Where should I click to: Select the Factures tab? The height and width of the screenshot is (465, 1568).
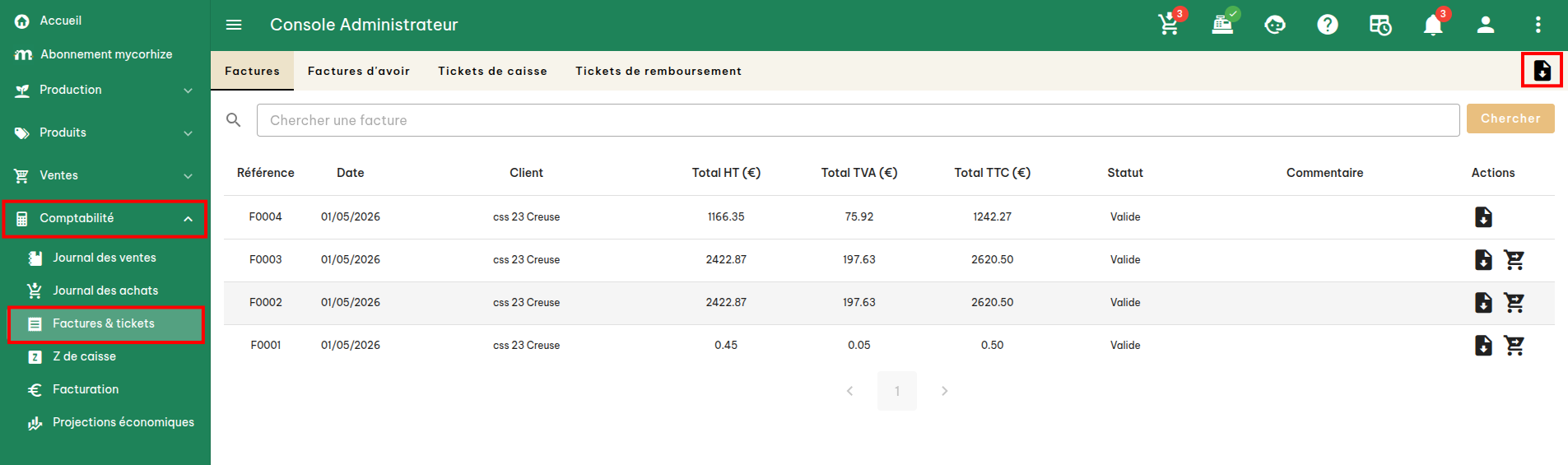tap(252, 71)
